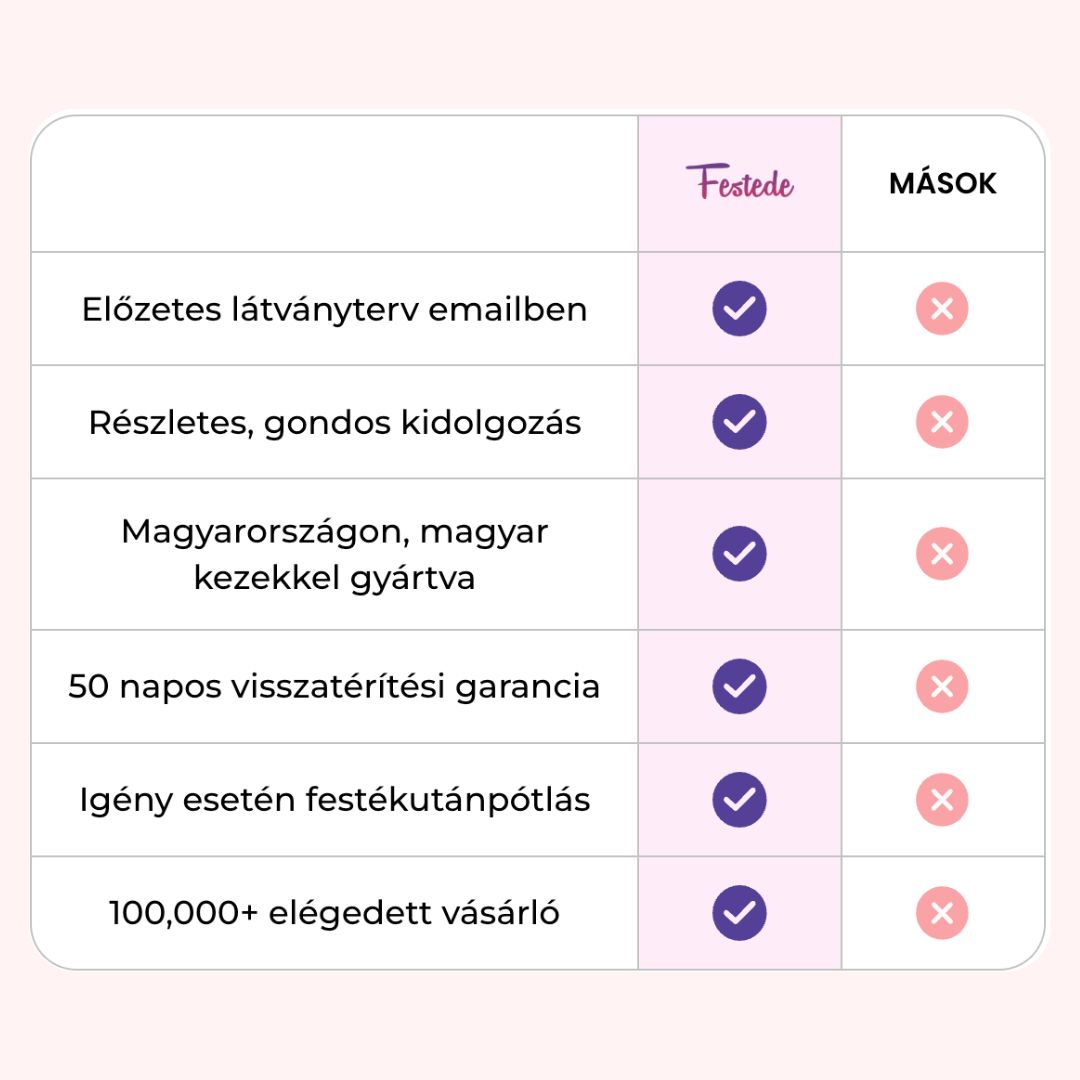Click pink X for Részletes, gondos kidolgozás
Image resolution: width=1080 pixels, height=1080 pixels.
coord(942,422)
